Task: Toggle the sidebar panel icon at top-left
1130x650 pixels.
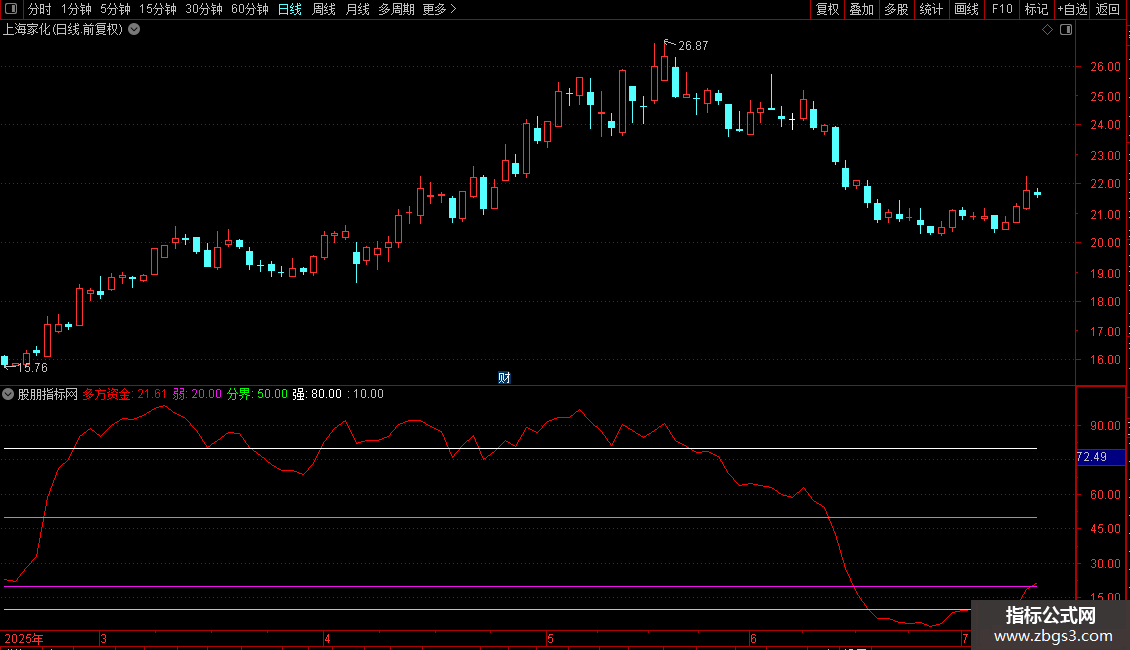Action: tap(11, 9)
